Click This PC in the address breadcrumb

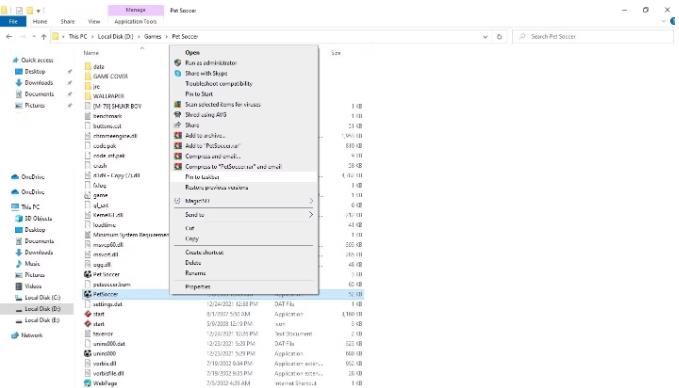78,37
